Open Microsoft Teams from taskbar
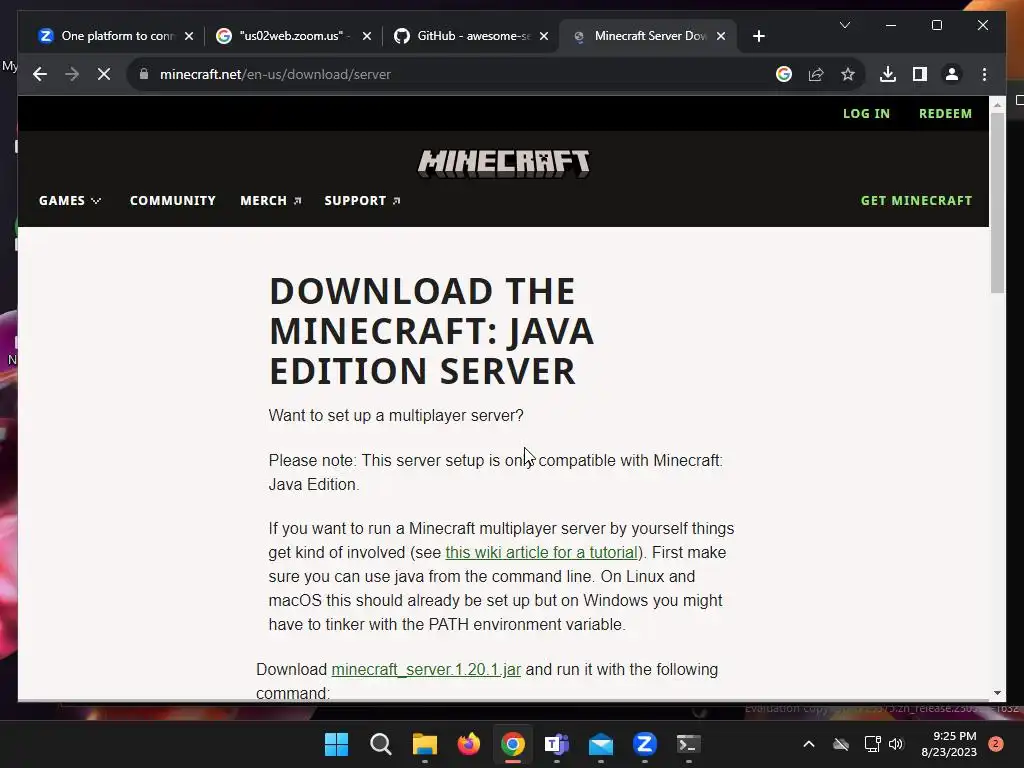 point(556,744)
